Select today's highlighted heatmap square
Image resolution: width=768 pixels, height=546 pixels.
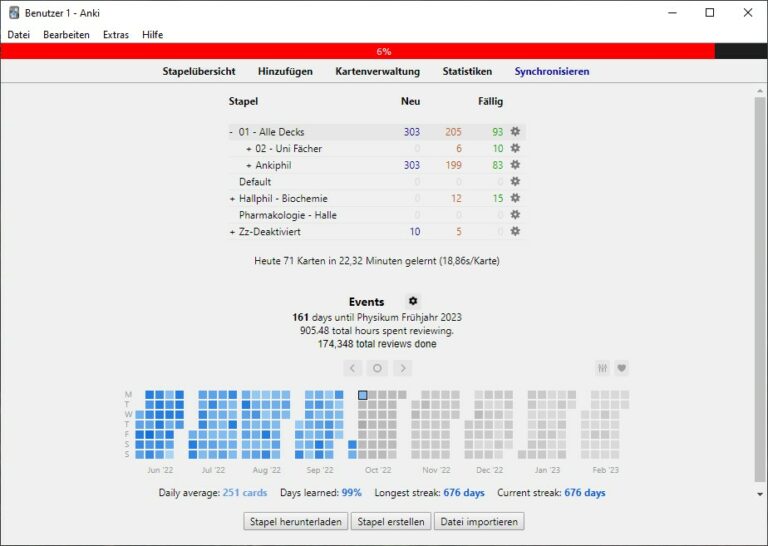pos(362,395)
